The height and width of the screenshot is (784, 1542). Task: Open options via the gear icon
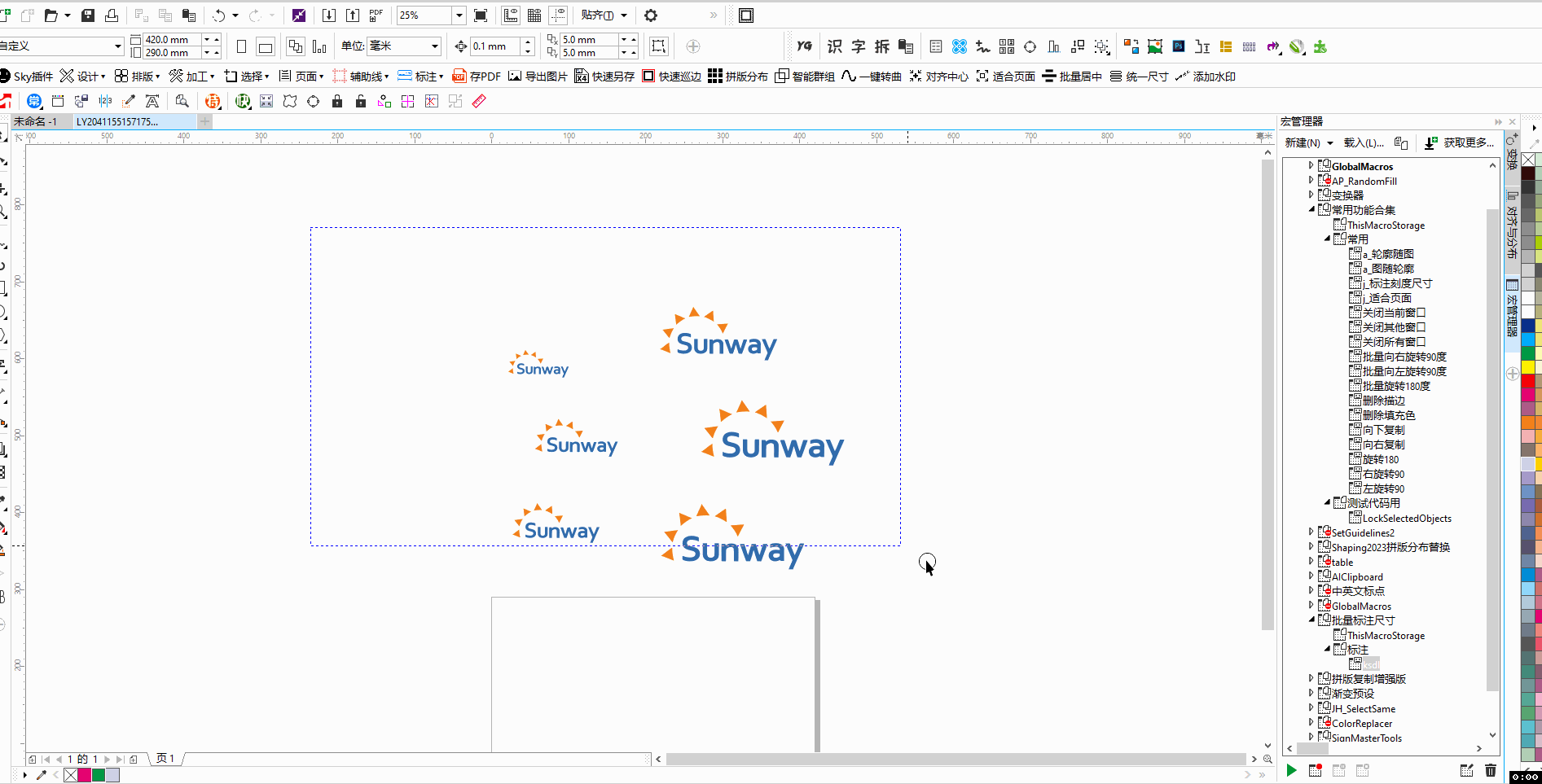pyautogui.click(x=651, y=15)
